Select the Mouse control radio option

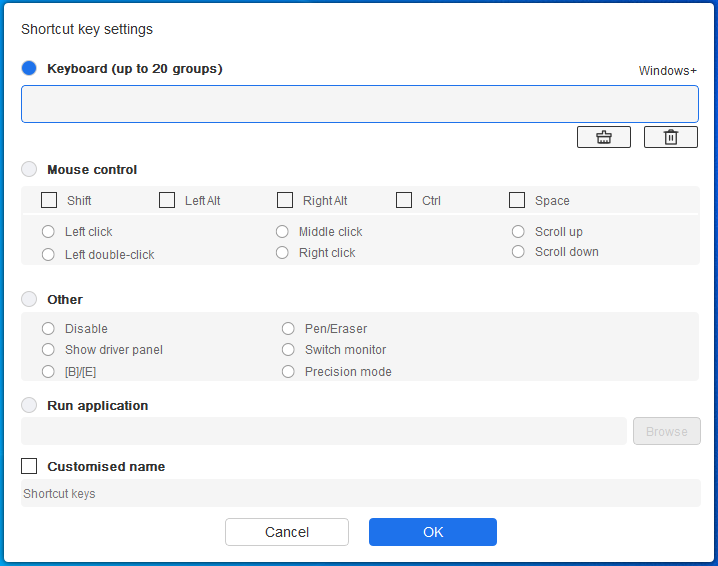tap(29, 170)
